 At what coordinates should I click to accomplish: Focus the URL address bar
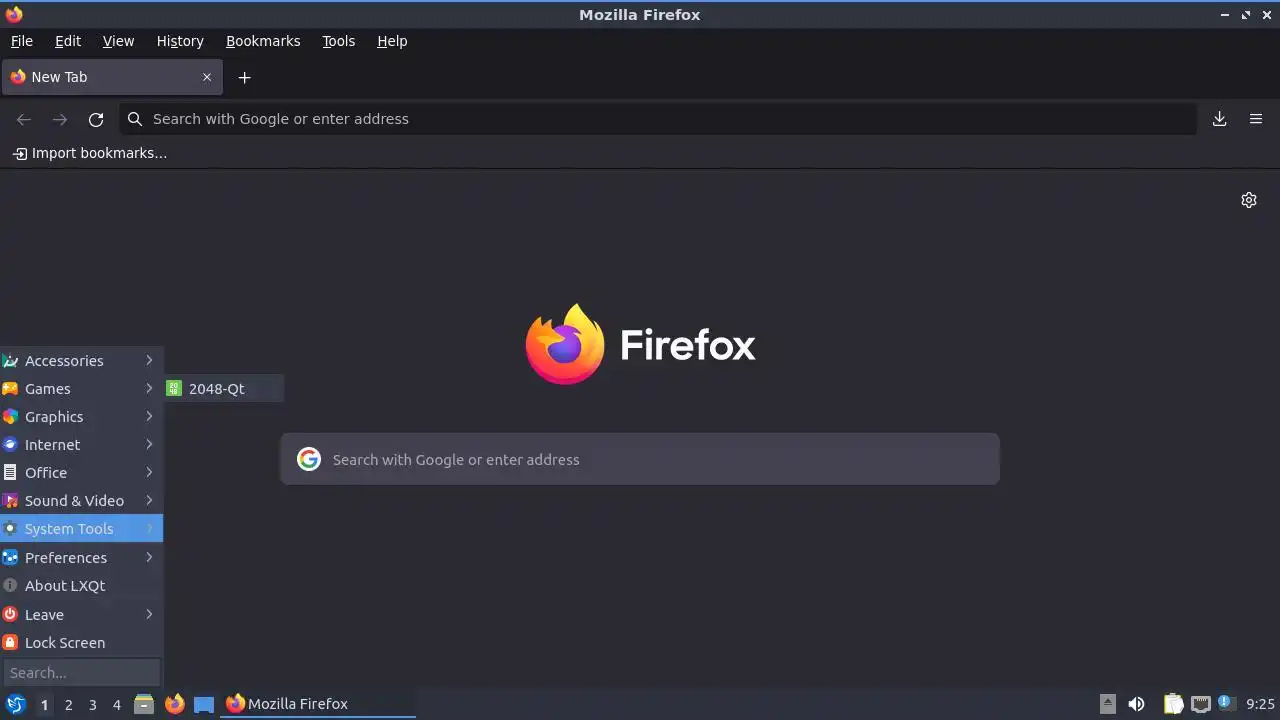(658, 119)
